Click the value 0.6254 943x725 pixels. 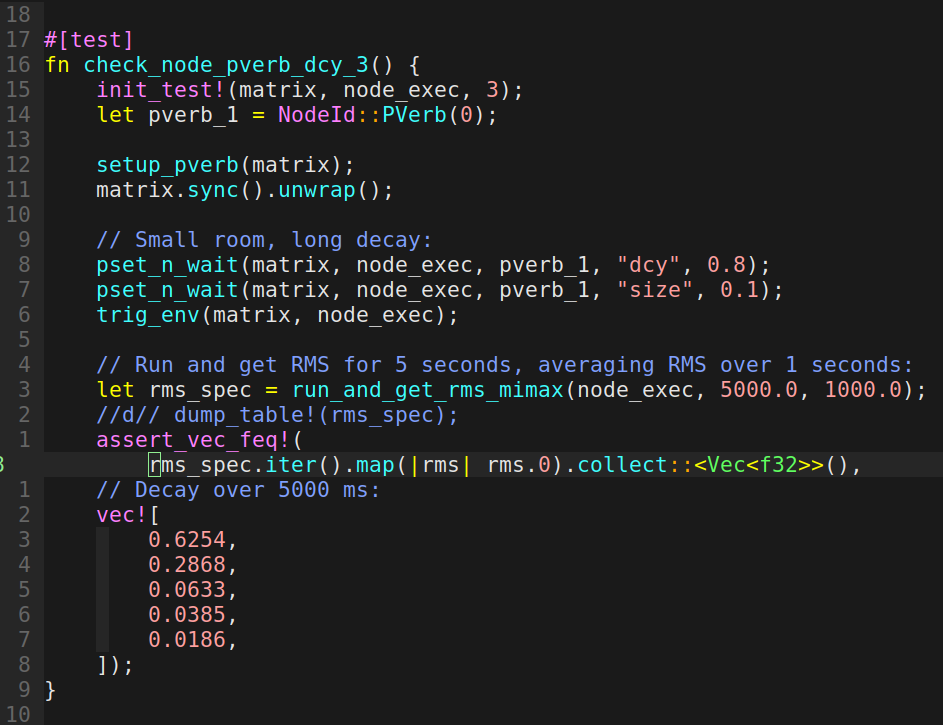[x=186, y=540]
